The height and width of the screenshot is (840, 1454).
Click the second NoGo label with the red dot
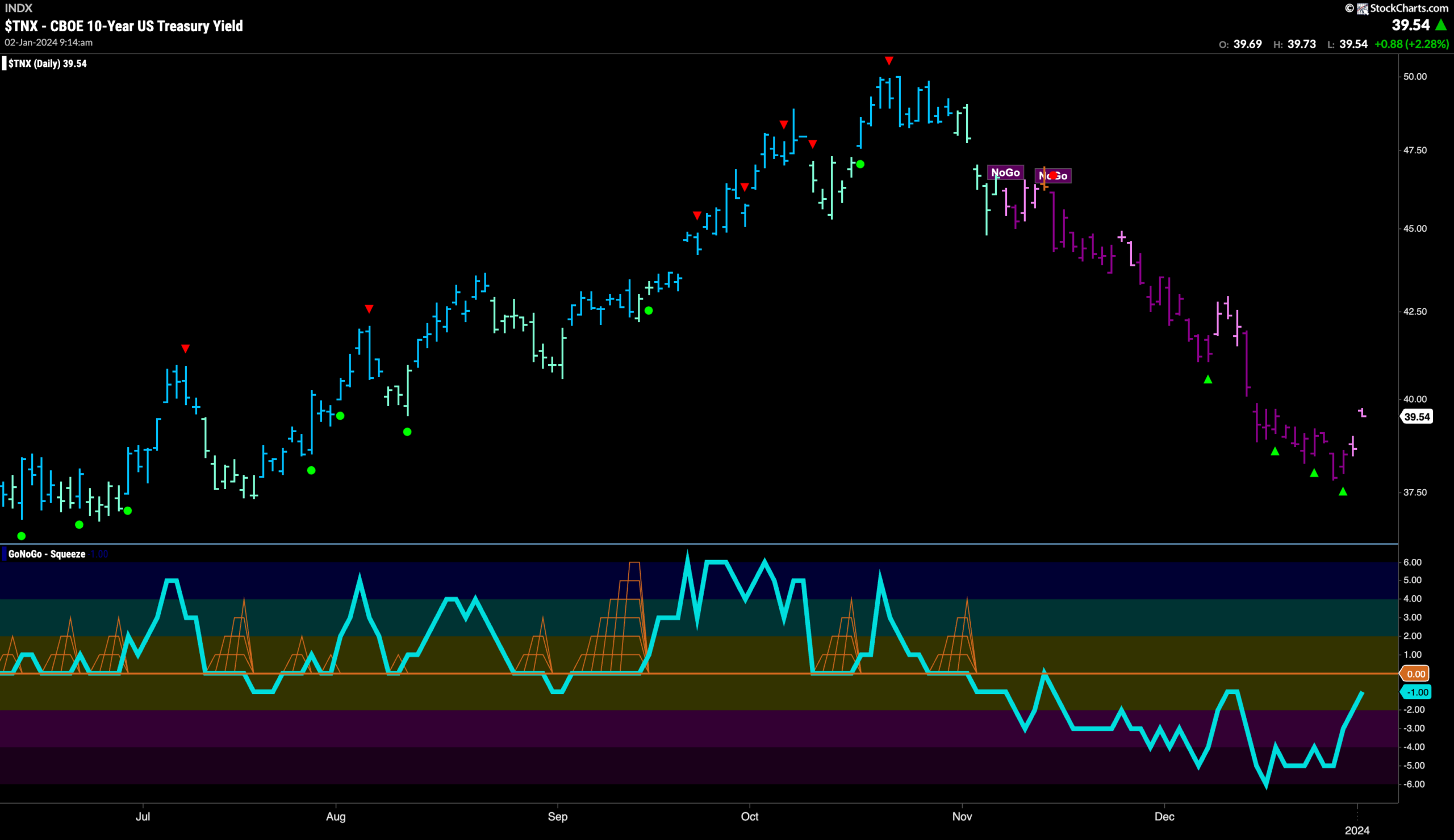pos(1053,175)
